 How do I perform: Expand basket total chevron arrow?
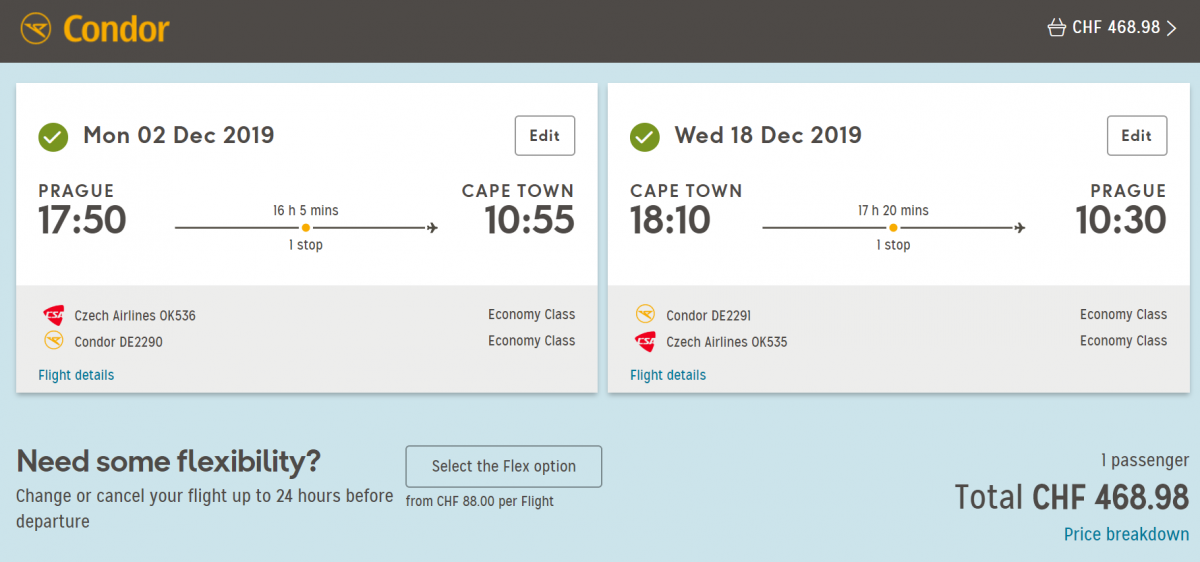1172,28
